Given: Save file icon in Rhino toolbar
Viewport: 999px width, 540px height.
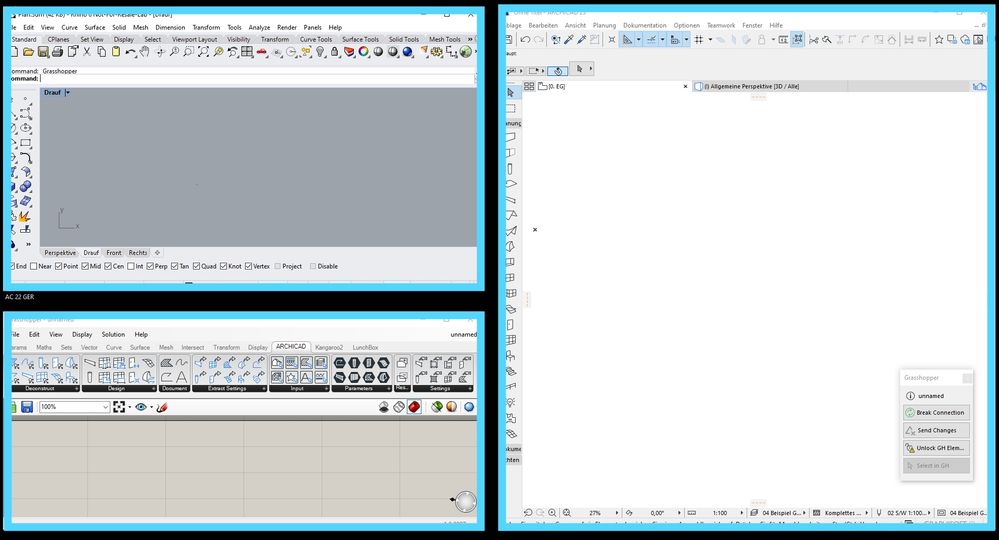Looking at the screenshot, I should point(43,52).
